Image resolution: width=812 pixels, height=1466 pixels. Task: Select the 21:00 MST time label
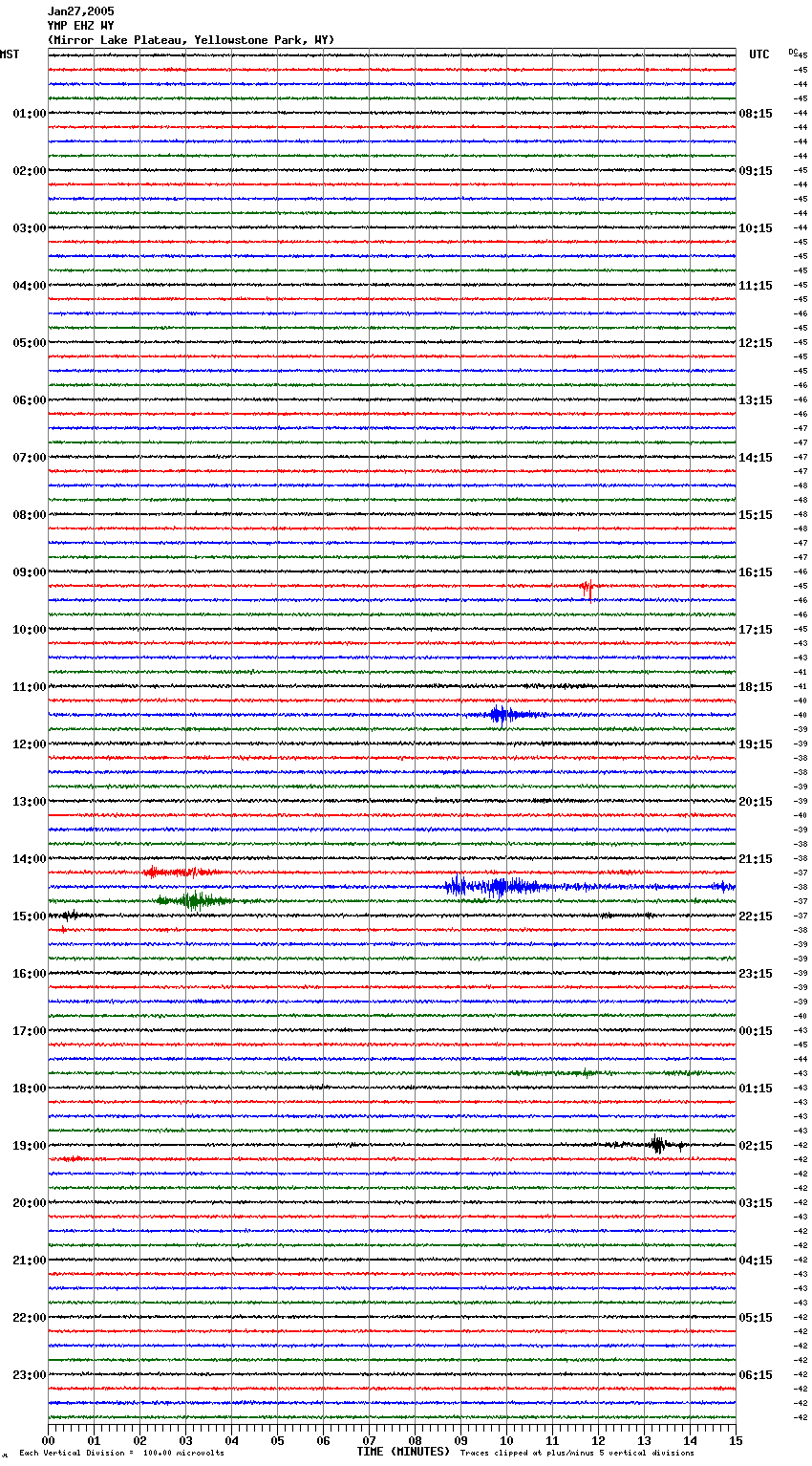tap(30, 1261)
